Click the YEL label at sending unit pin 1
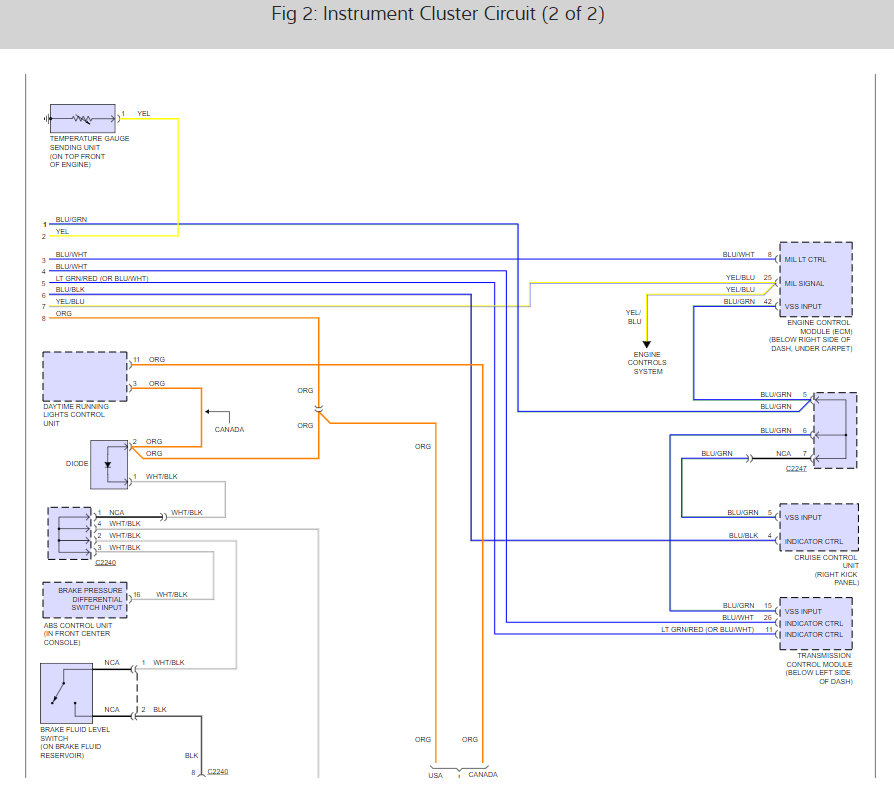Viewport: 894px width, 794px height. 144,113
